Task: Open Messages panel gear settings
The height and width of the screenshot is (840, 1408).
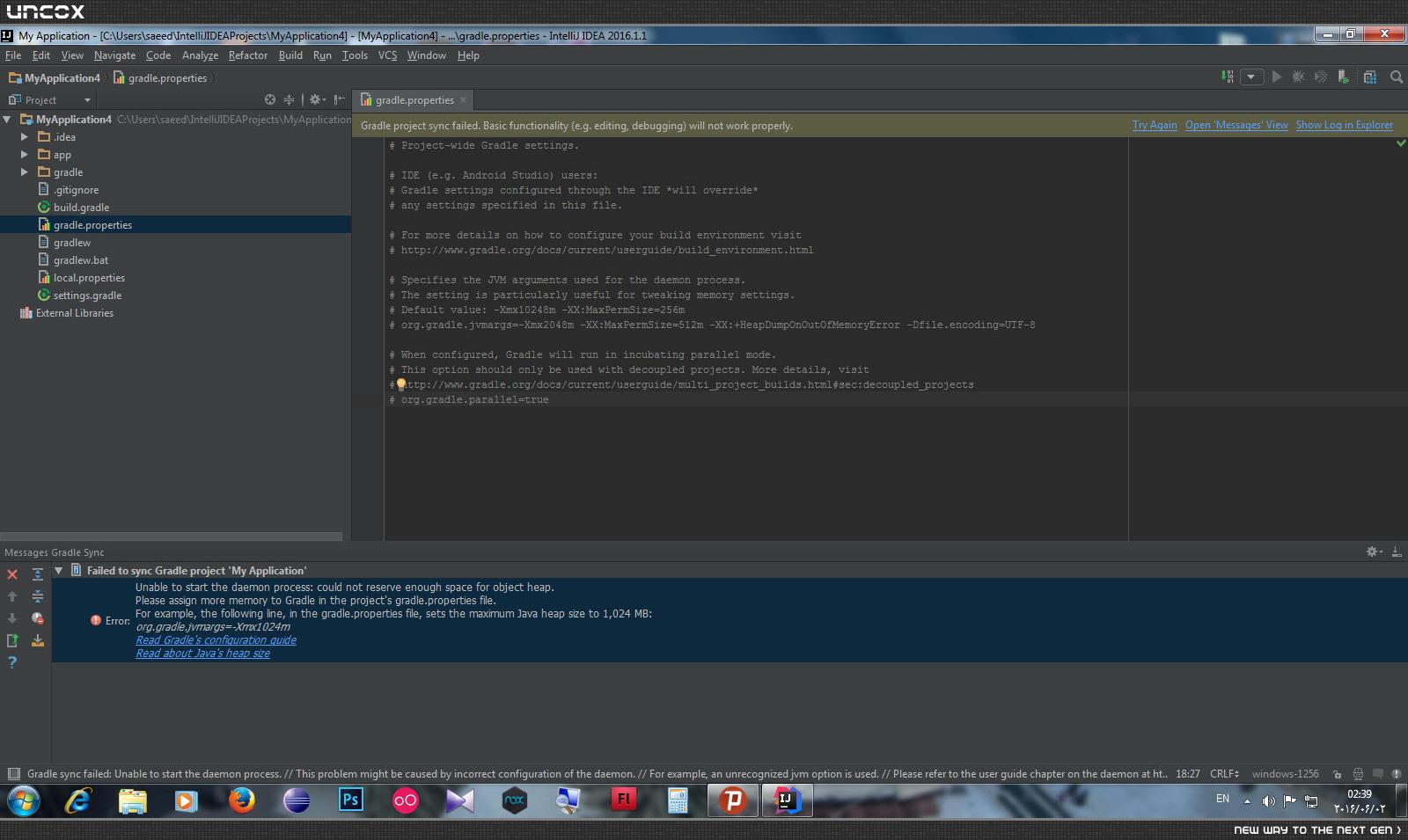Action: point(1373,551)
